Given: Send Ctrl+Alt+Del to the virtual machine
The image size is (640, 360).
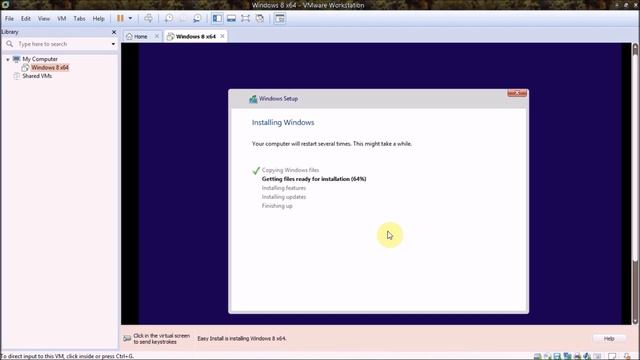Looking at the screenshot, I should [149, 18].
